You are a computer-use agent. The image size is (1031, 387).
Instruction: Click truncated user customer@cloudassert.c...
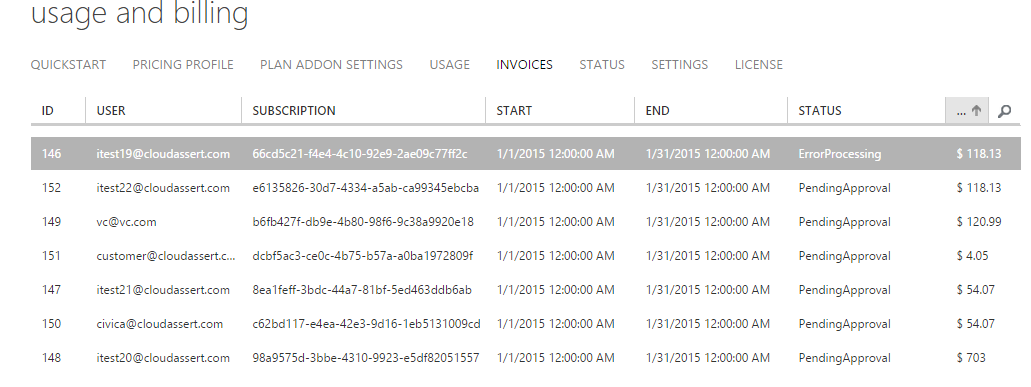(166, 256)
